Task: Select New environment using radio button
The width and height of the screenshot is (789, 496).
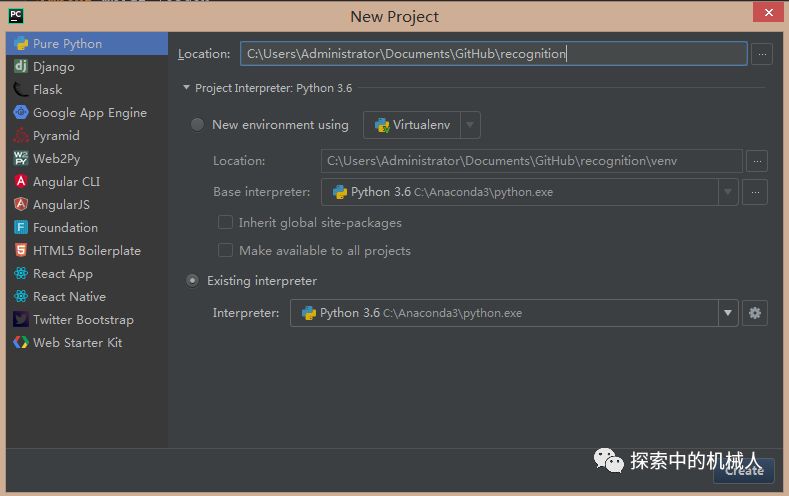Action: 197,124
